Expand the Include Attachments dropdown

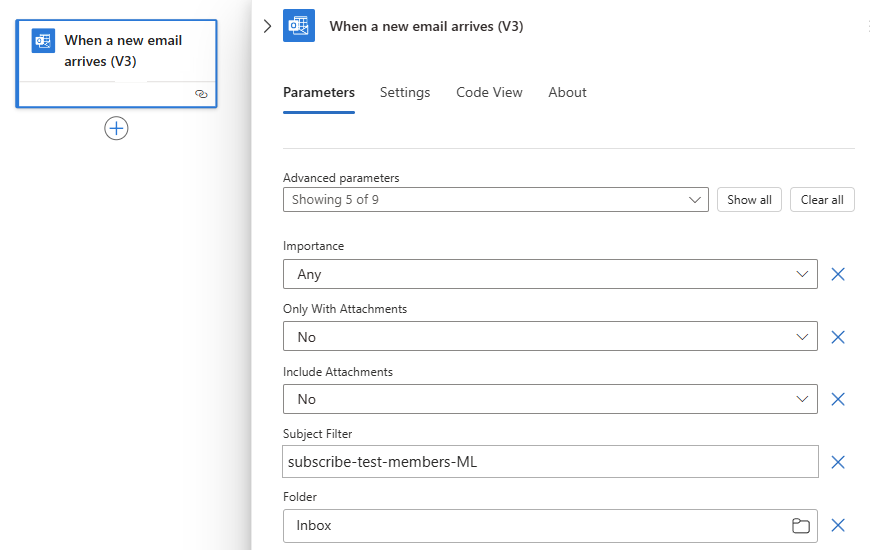click(550, 399)
